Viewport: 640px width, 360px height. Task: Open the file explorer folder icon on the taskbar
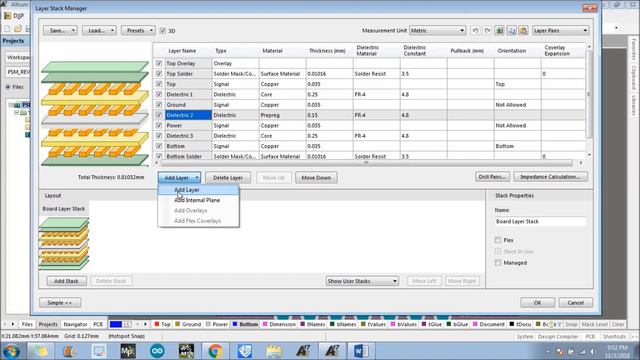(273, 351)
